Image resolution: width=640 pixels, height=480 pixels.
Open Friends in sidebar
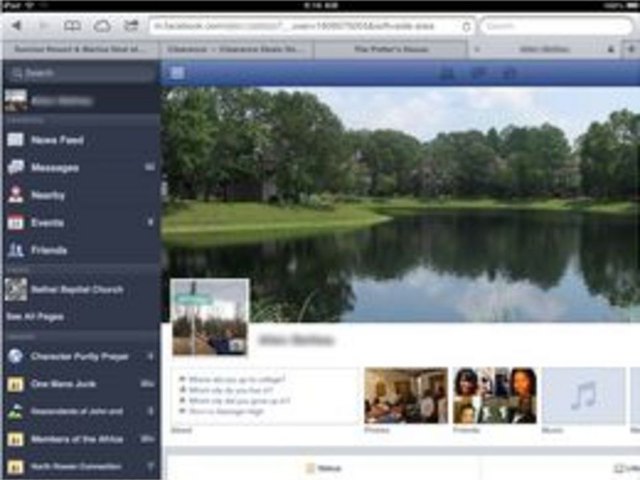point(81,250)
